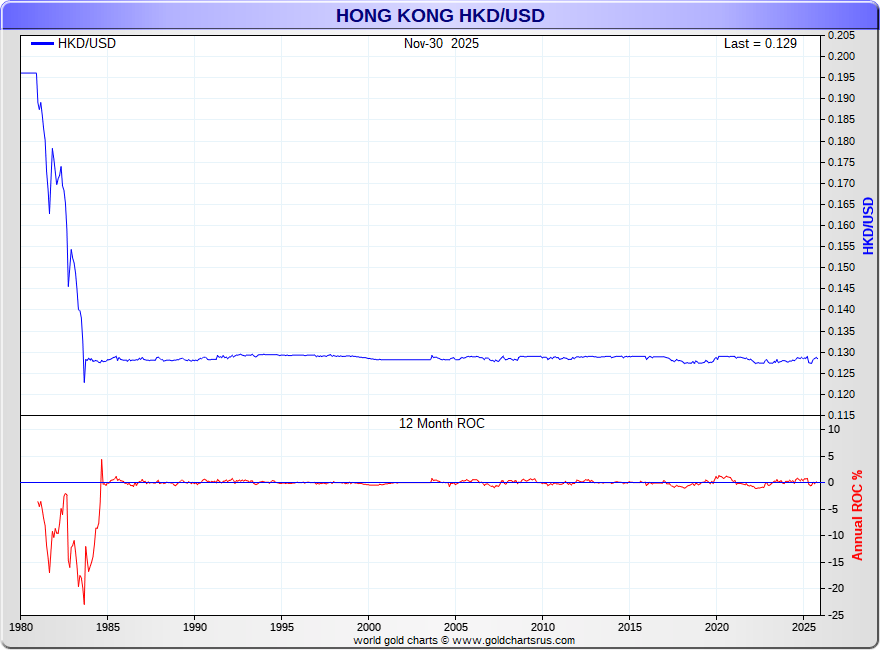
Task: Click the 1995 x-axis year label
Action: 282,627
